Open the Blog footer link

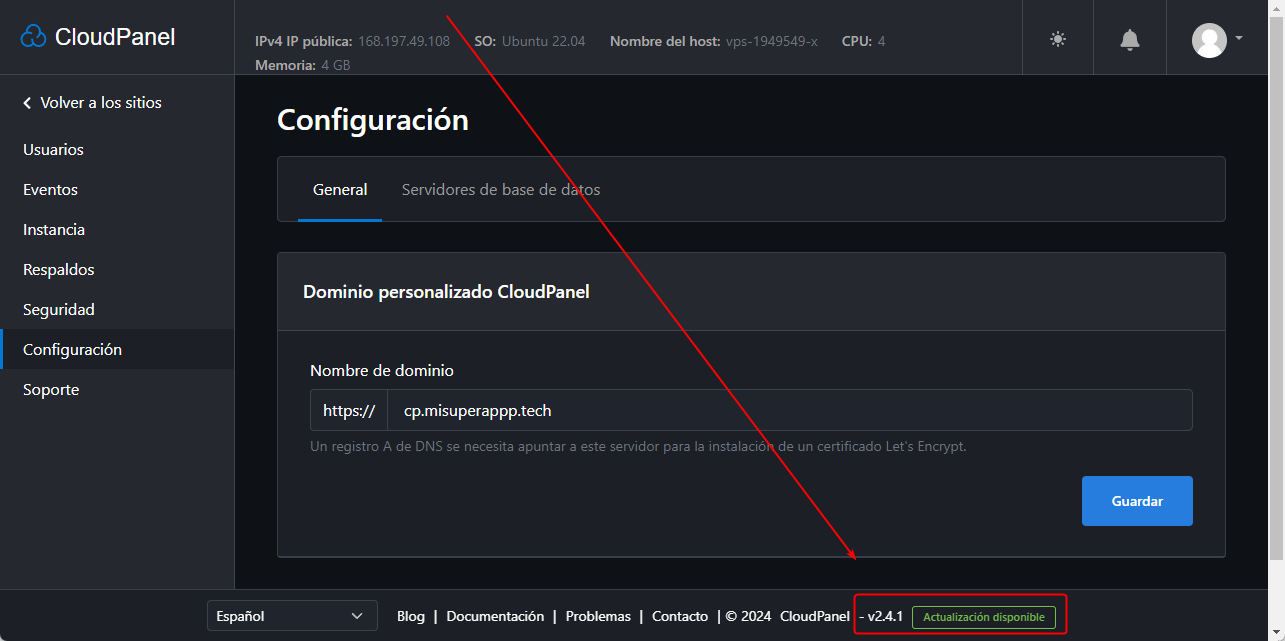pyautogui.click(x=411, y=617)
